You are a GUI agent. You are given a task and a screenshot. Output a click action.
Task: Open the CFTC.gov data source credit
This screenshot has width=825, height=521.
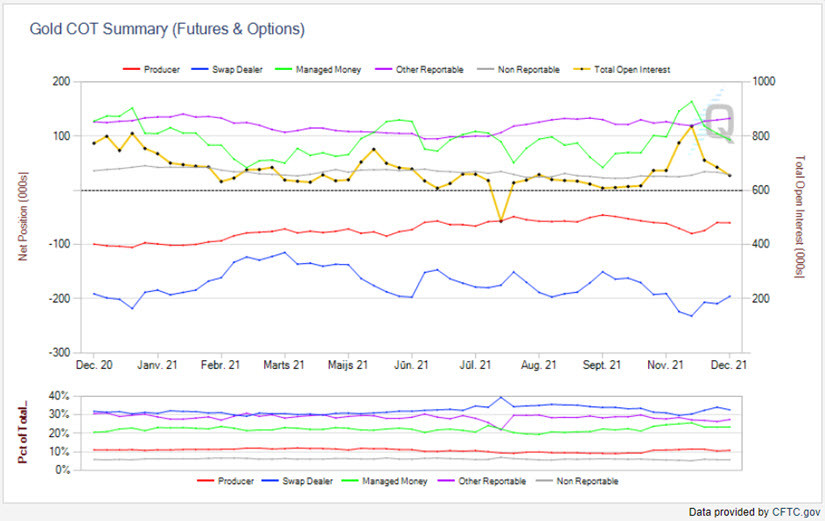click(x=752, y=511)
